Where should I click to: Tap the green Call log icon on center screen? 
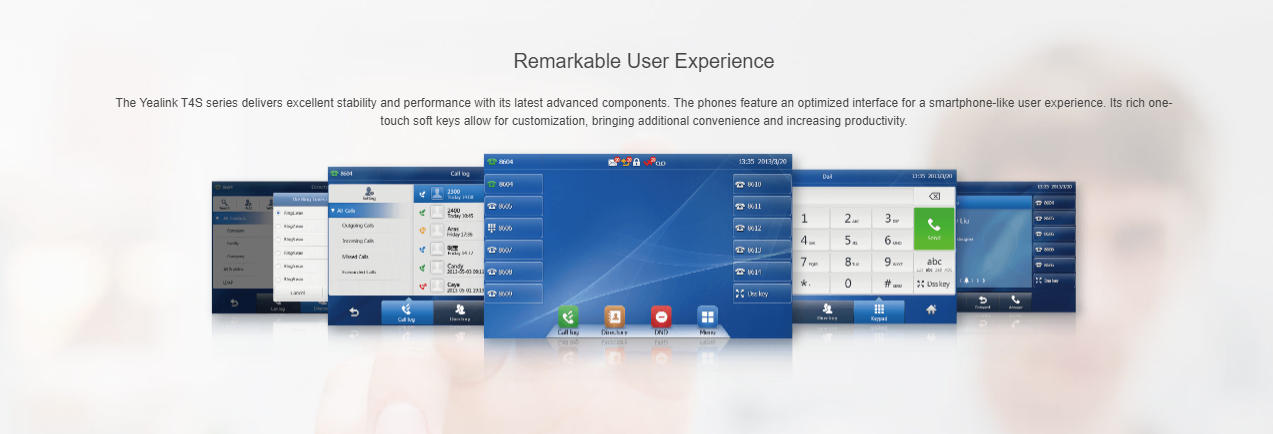[x=568, y=317]
